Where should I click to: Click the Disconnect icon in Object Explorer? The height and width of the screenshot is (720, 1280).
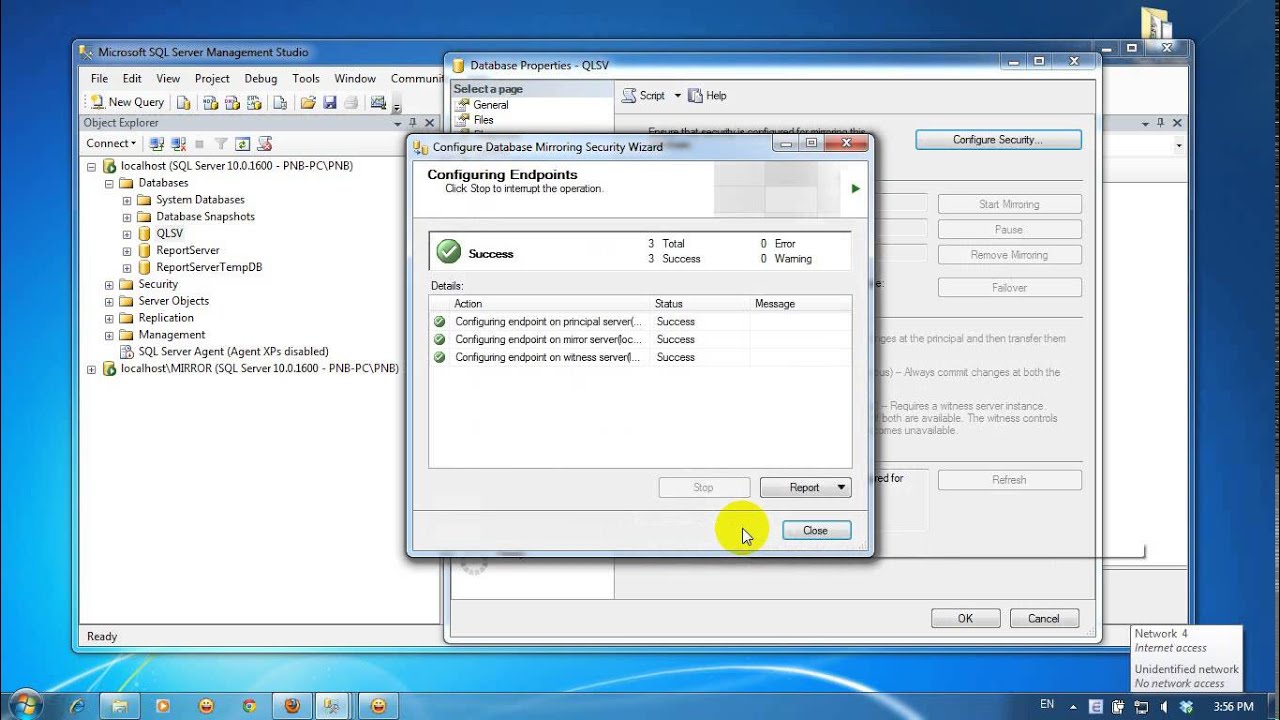click(x=179, y=144)
